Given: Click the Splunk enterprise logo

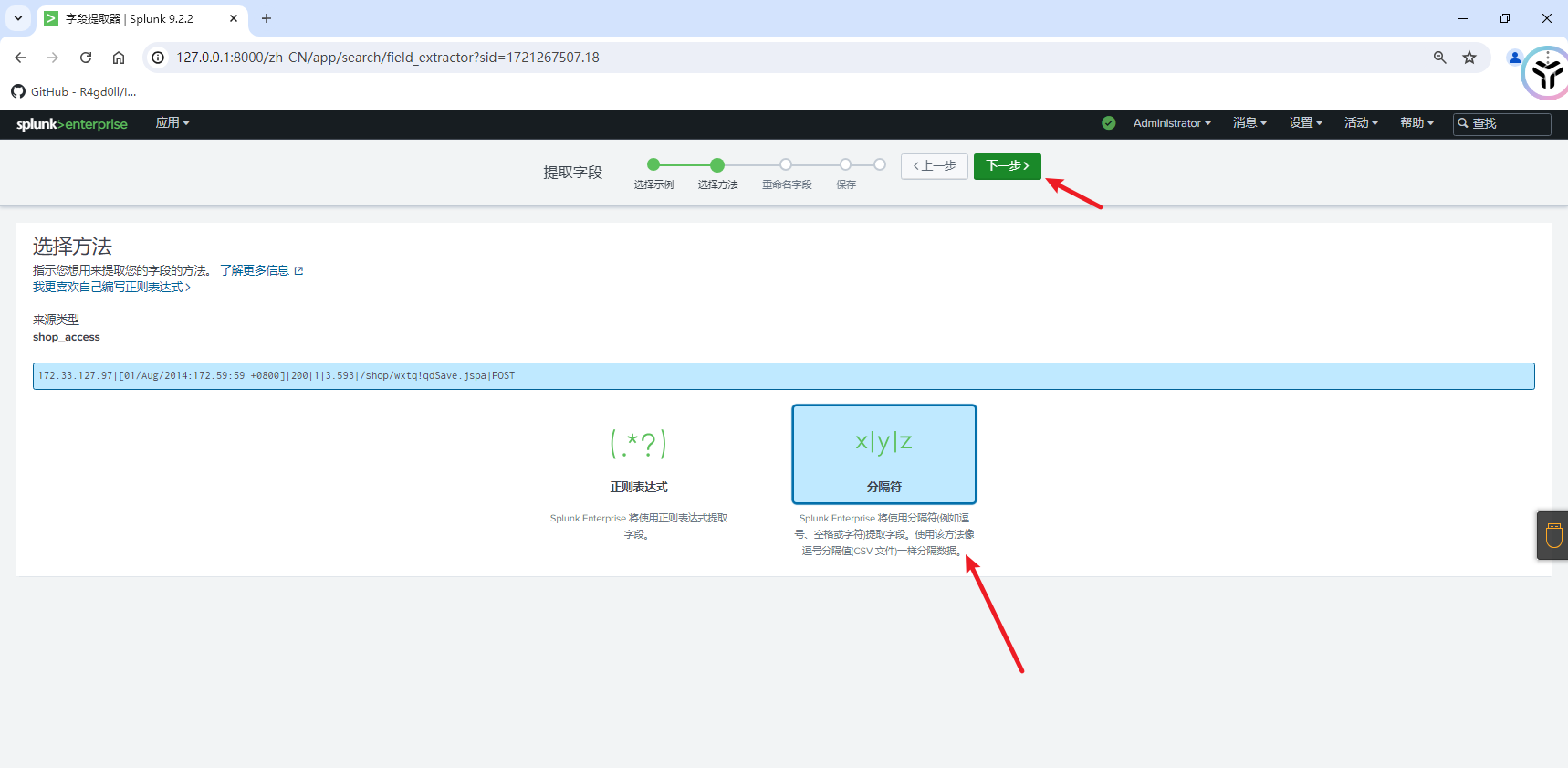Looking at the screenshot, I should tap(71, 124).
